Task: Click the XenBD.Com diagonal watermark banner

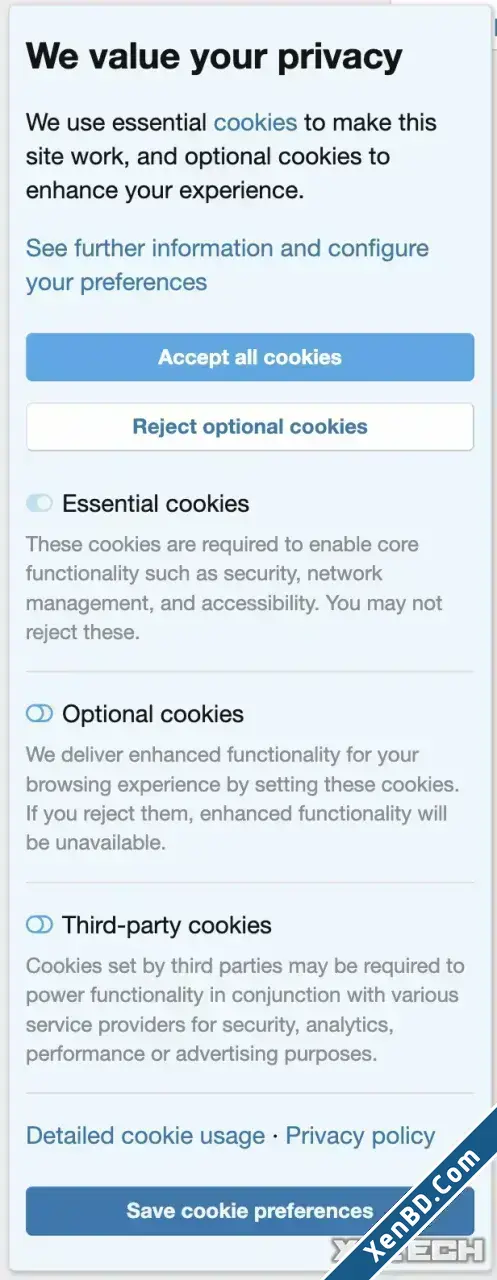Action: (x=418, y=1200)
